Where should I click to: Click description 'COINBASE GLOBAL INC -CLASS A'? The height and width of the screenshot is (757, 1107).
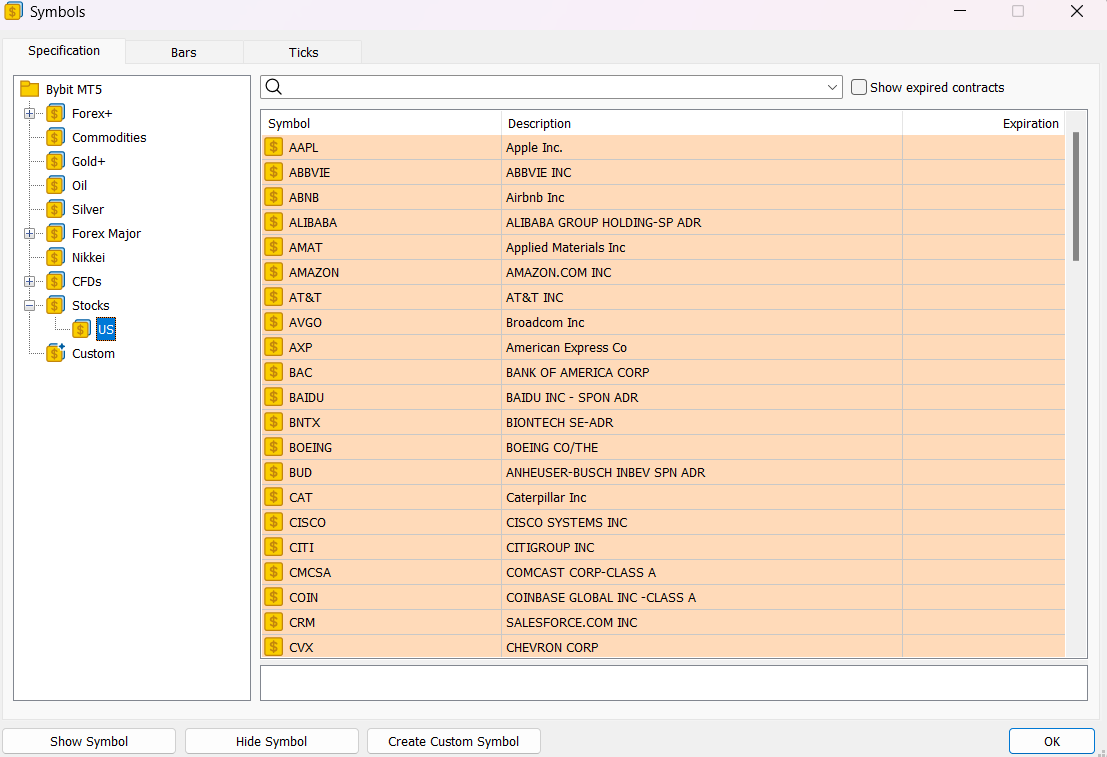pos(601,597)
